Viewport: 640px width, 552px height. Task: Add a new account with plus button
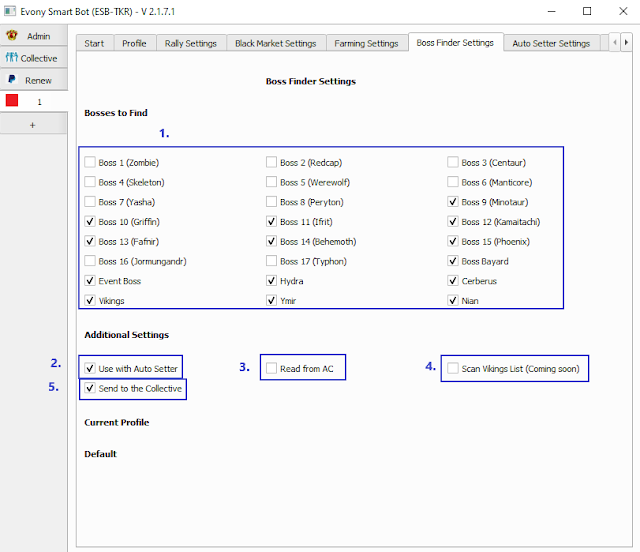tap(33, 125)
